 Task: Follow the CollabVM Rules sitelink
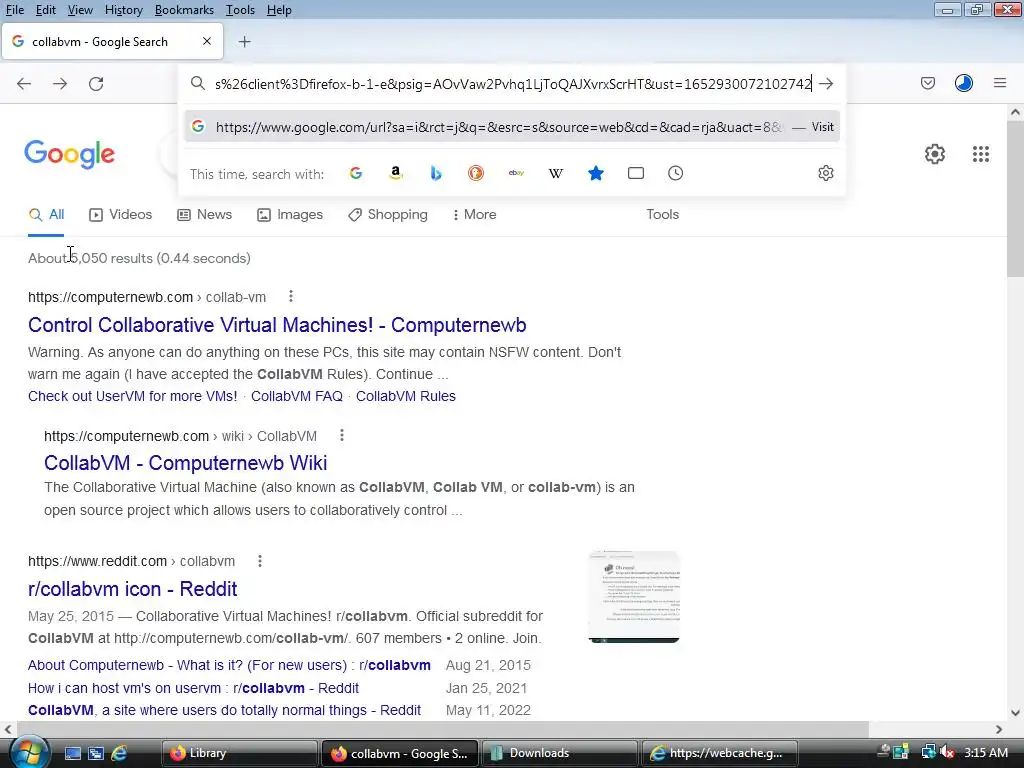click(x=406, y=396)
